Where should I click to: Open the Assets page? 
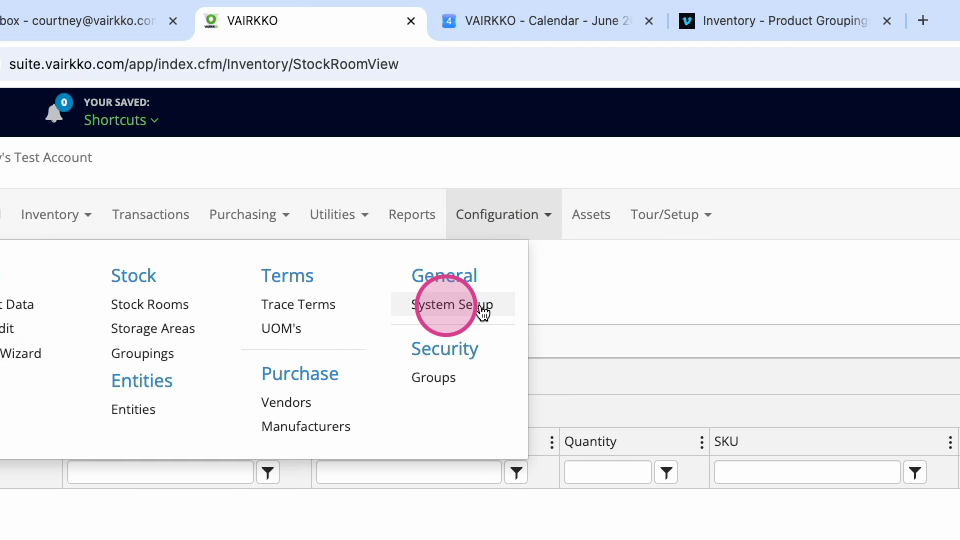[591, 214]
